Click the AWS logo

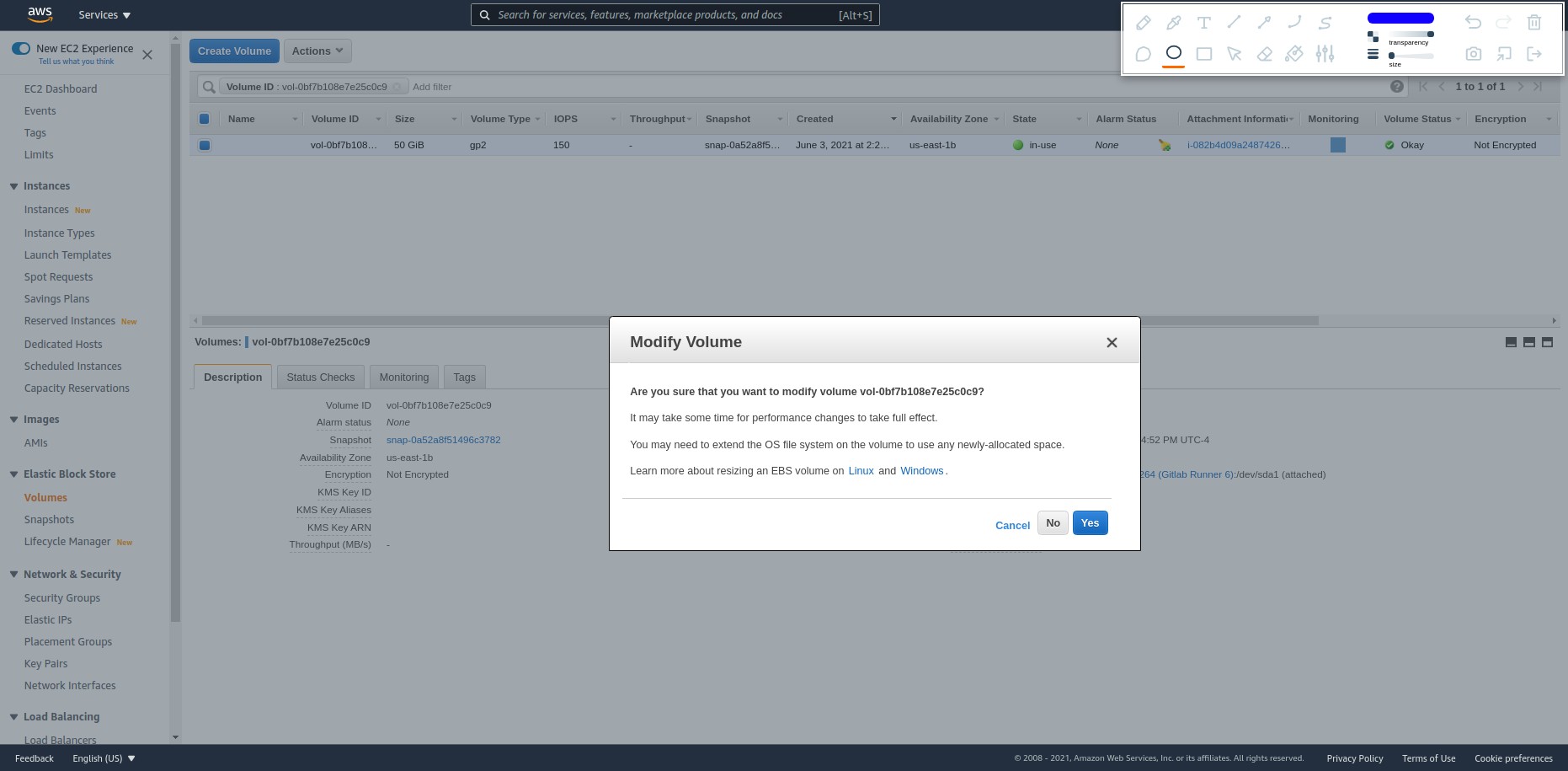40,14
